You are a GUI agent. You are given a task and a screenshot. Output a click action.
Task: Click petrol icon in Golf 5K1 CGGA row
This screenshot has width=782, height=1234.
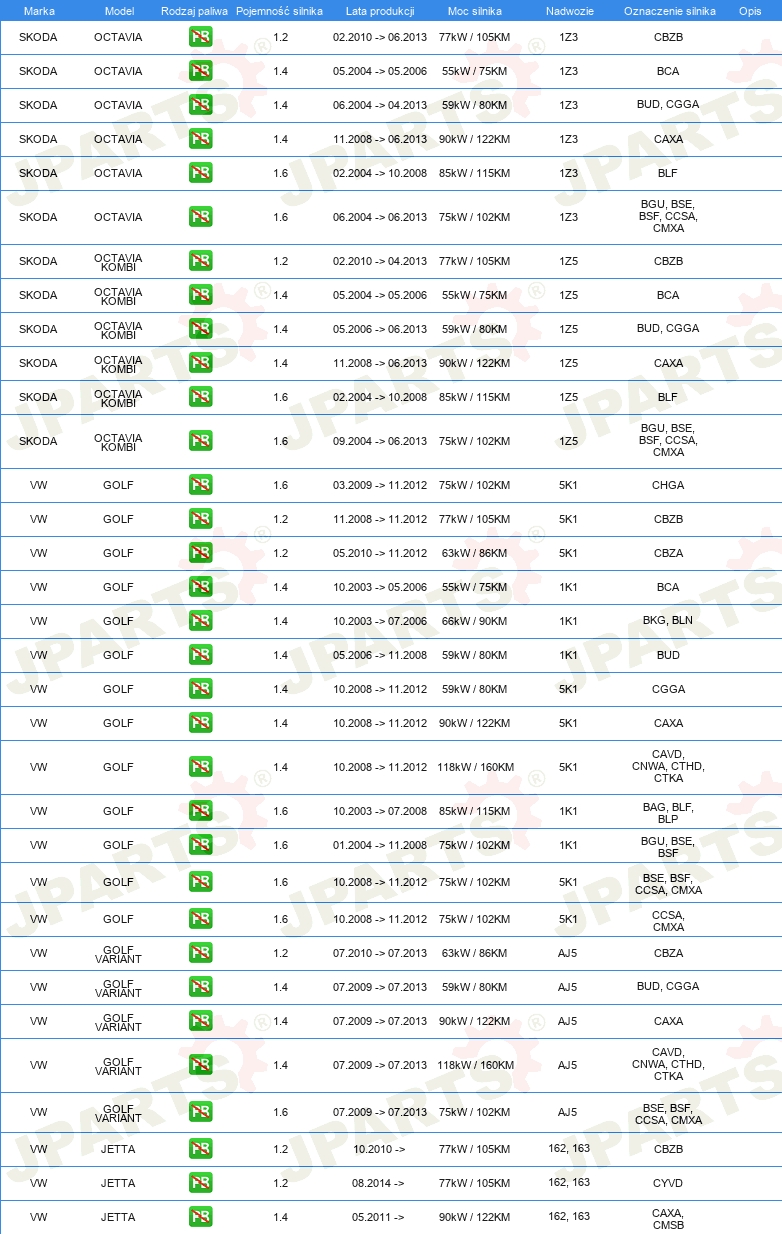(x=200, y=689)
